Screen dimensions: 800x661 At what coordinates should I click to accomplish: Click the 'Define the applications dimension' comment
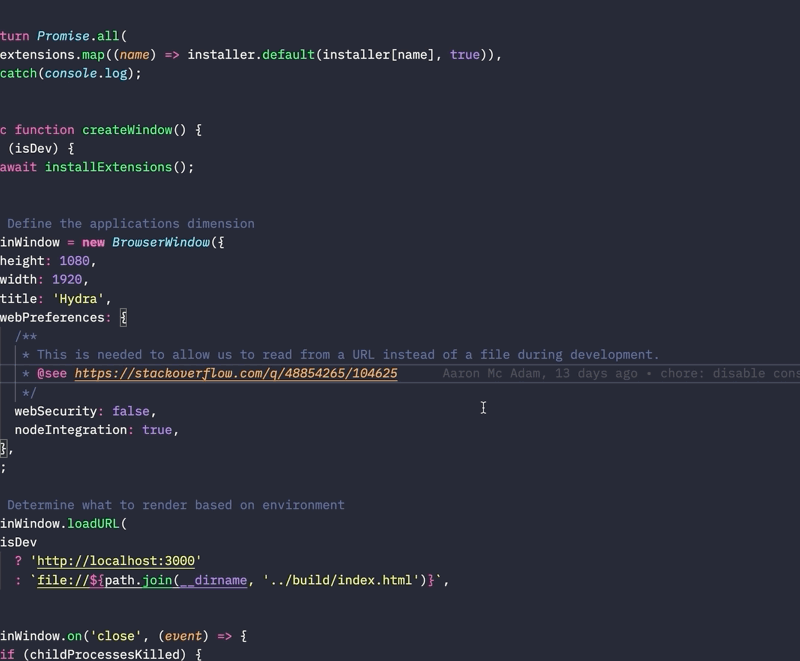pos(131,223)
